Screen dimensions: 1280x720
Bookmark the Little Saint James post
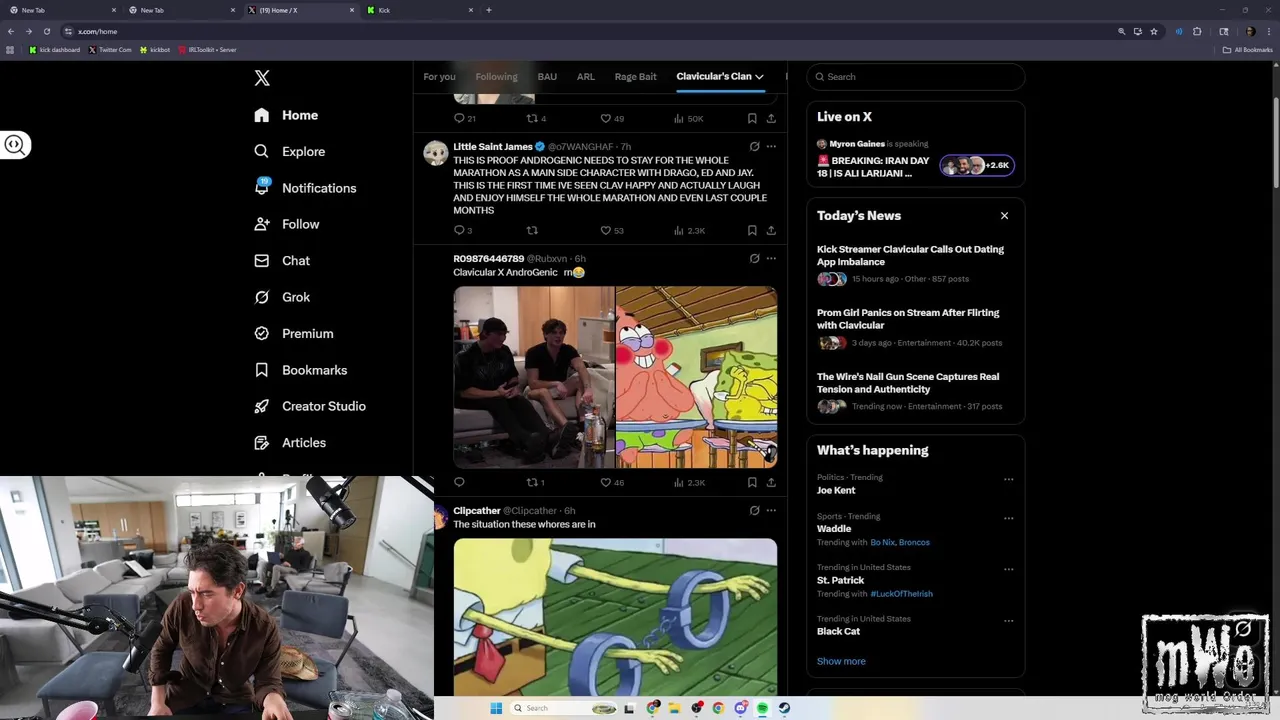click(752, 230)
